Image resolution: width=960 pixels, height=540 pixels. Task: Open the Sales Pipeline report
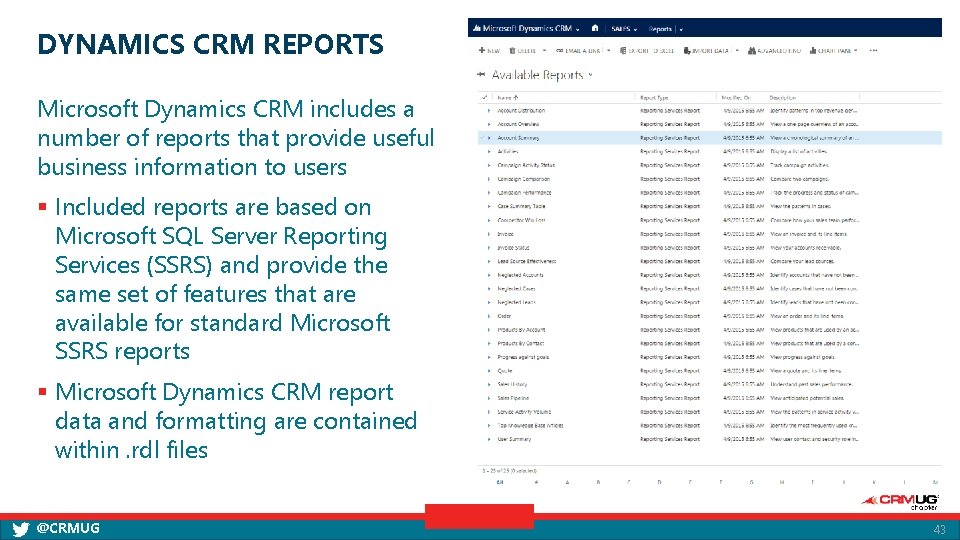512,398
